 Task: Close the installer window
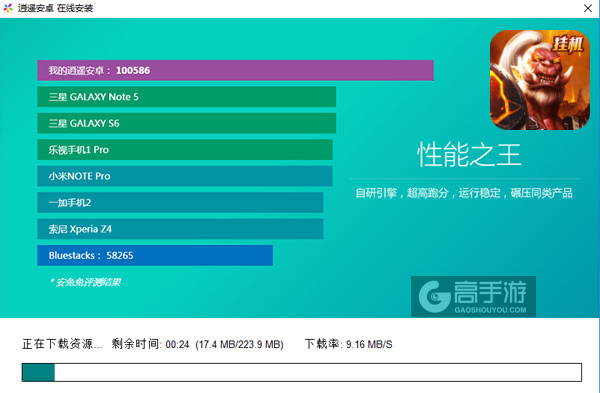588,8
